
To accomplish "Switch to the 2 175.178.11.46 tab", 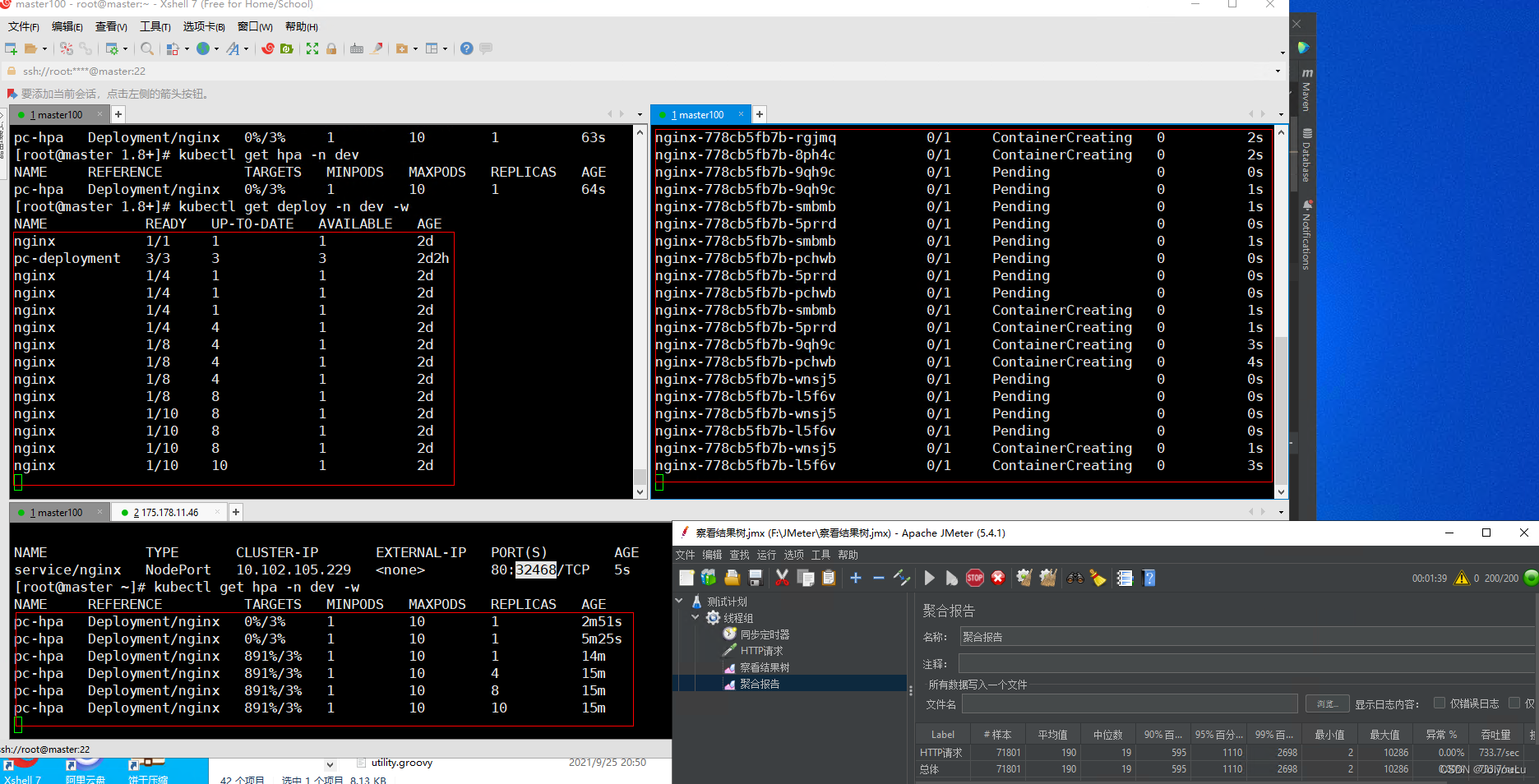I will (167, 512).
